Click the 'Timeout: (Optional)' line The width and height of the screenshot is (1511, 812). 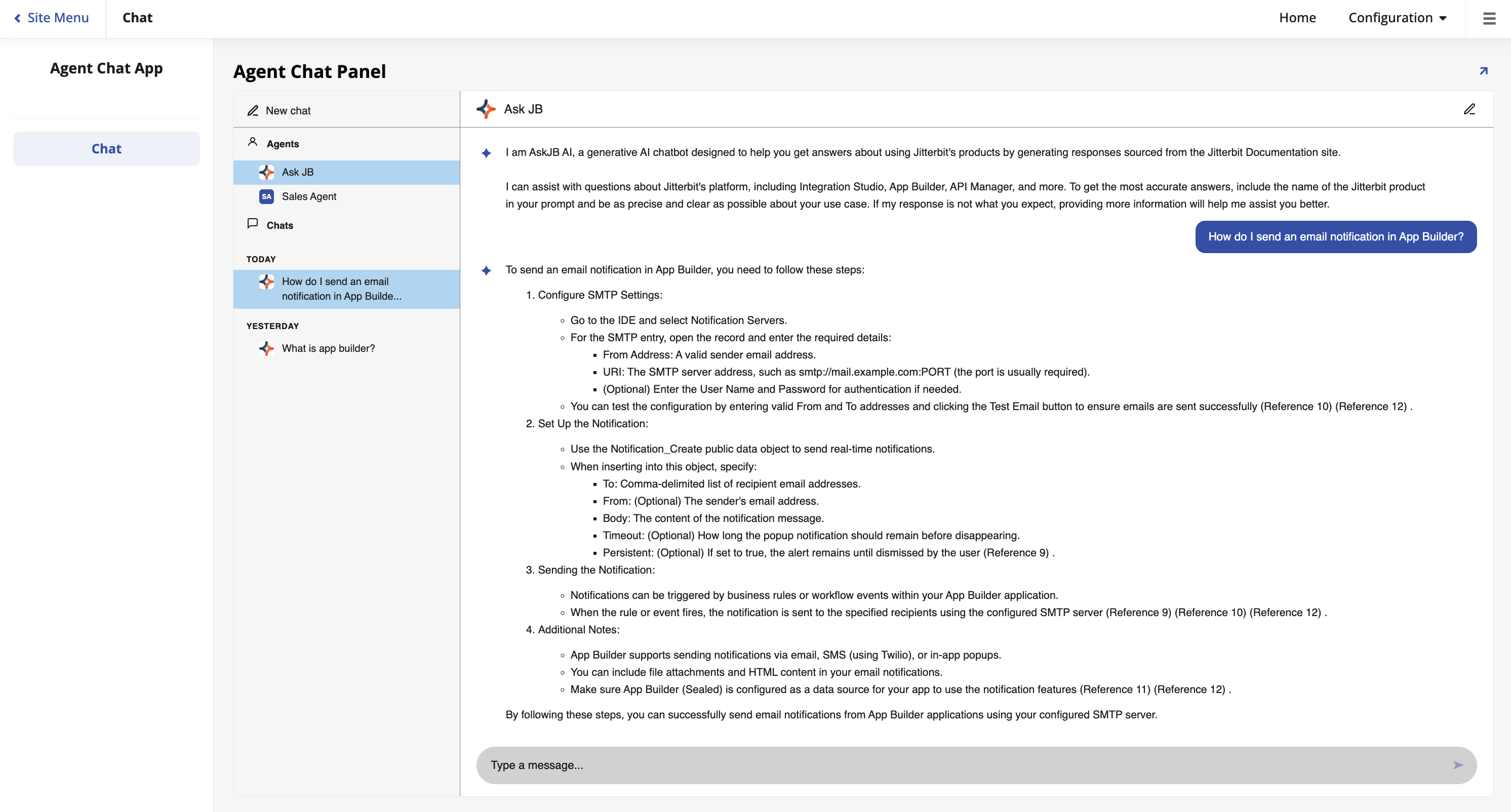coord(811,536)
